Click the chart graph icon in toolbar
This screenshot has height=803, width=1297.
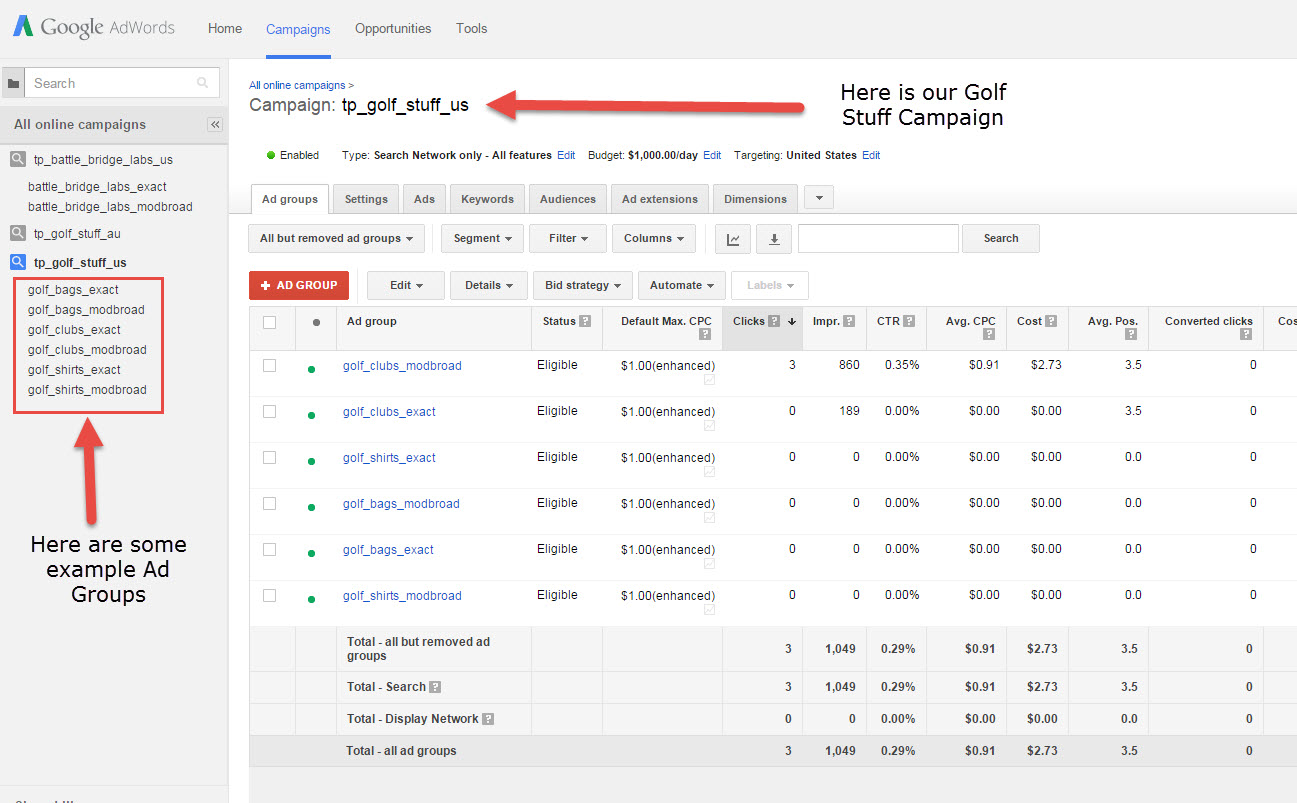tap(733, 239)
